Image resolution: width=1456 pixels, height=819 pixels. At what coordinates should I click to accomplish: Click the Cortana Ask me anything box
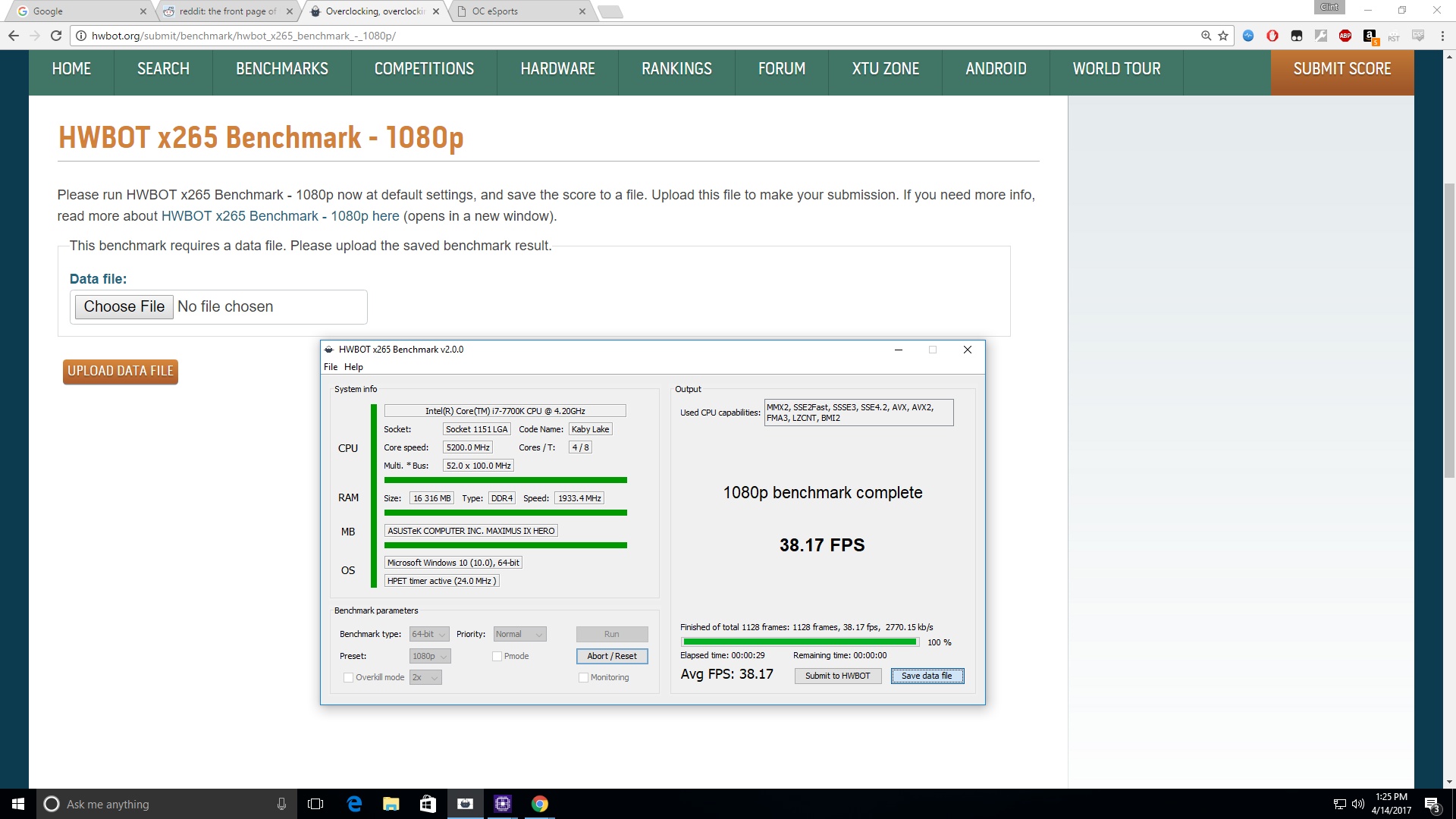(165, 804)
